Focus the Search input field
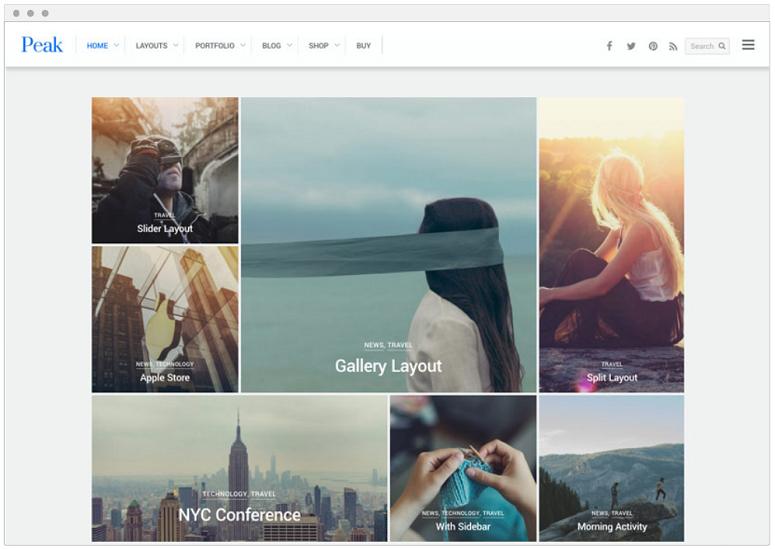 [x=707, y=46]
